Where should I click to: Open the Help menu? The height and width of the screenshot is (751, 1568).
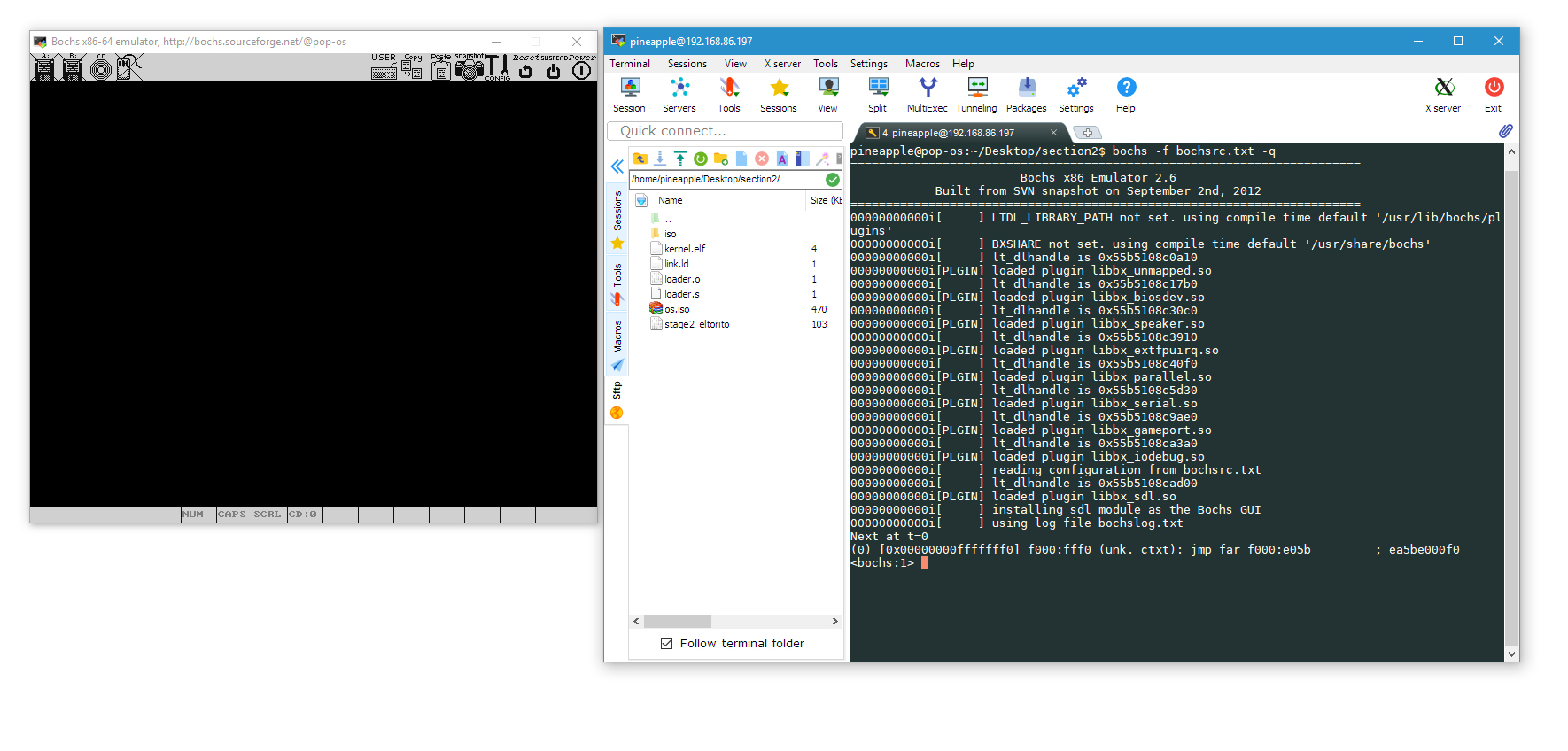click(963, 64)
